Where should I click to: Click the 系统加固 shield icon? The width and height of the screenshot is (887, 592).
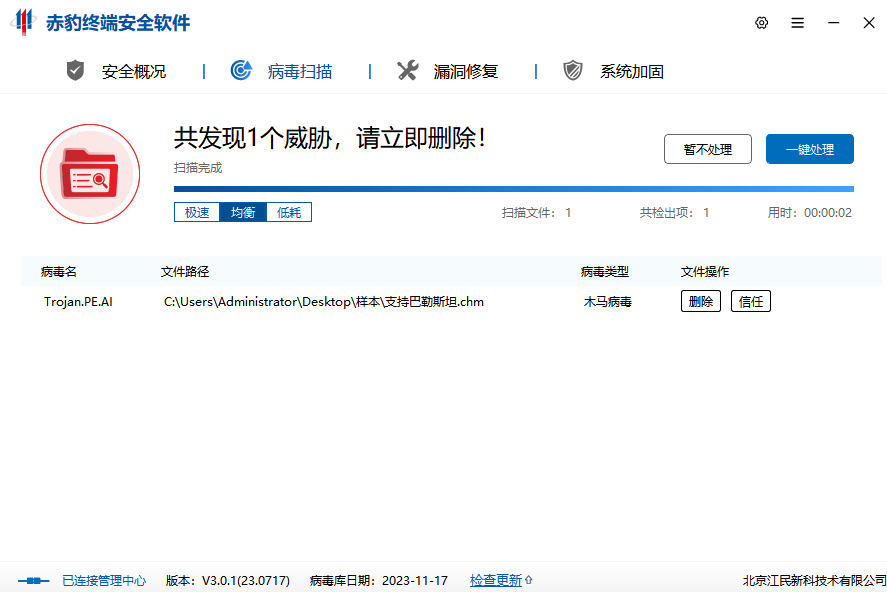click(x=573, y=70)
